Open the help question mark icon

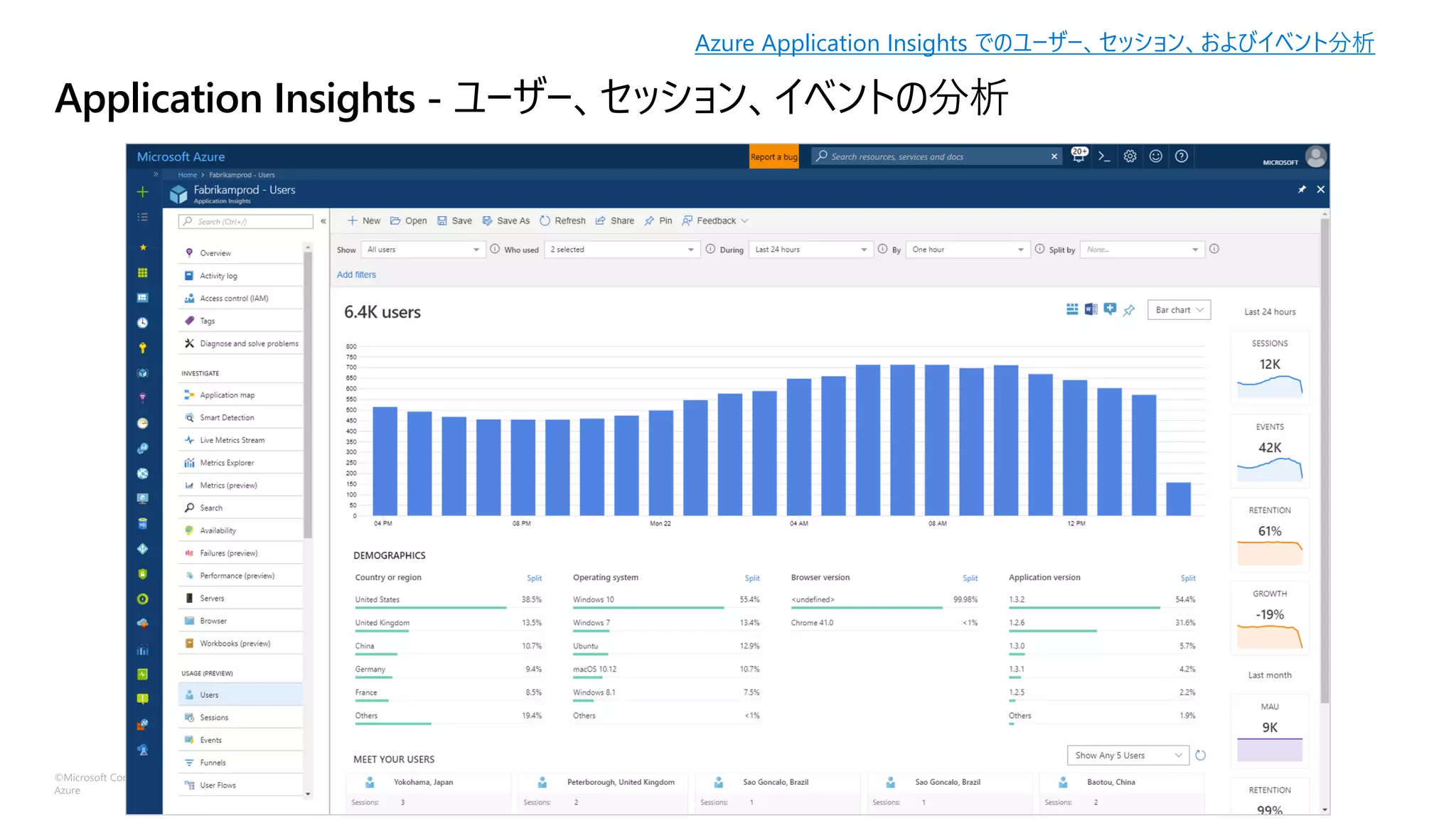pyautogui.click(x=1181, y=156)
